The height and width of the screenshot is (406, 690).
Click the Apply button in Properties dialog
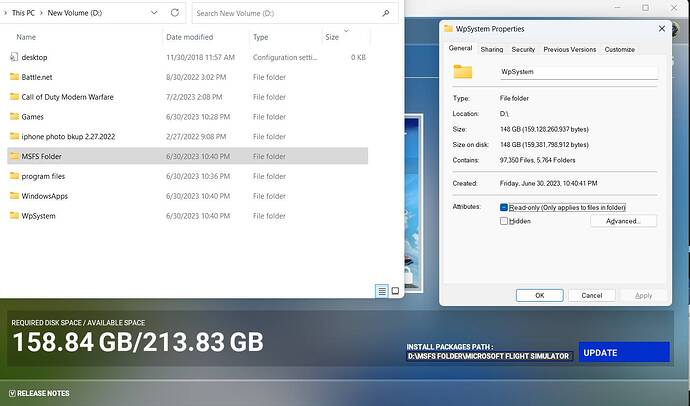coord(643,295)
